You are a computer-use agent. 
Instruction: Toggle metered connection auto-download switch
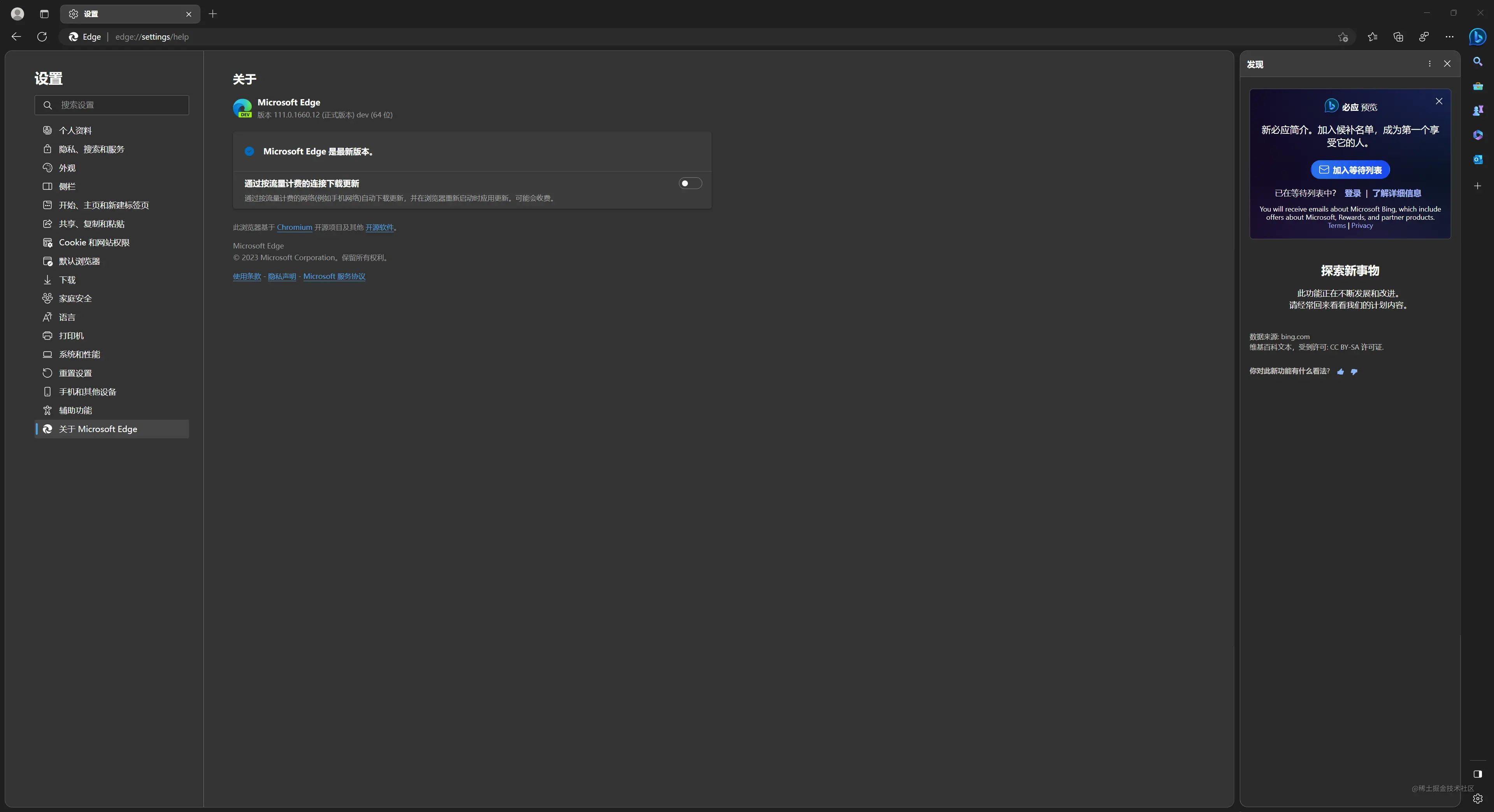[x=690, y=183]
